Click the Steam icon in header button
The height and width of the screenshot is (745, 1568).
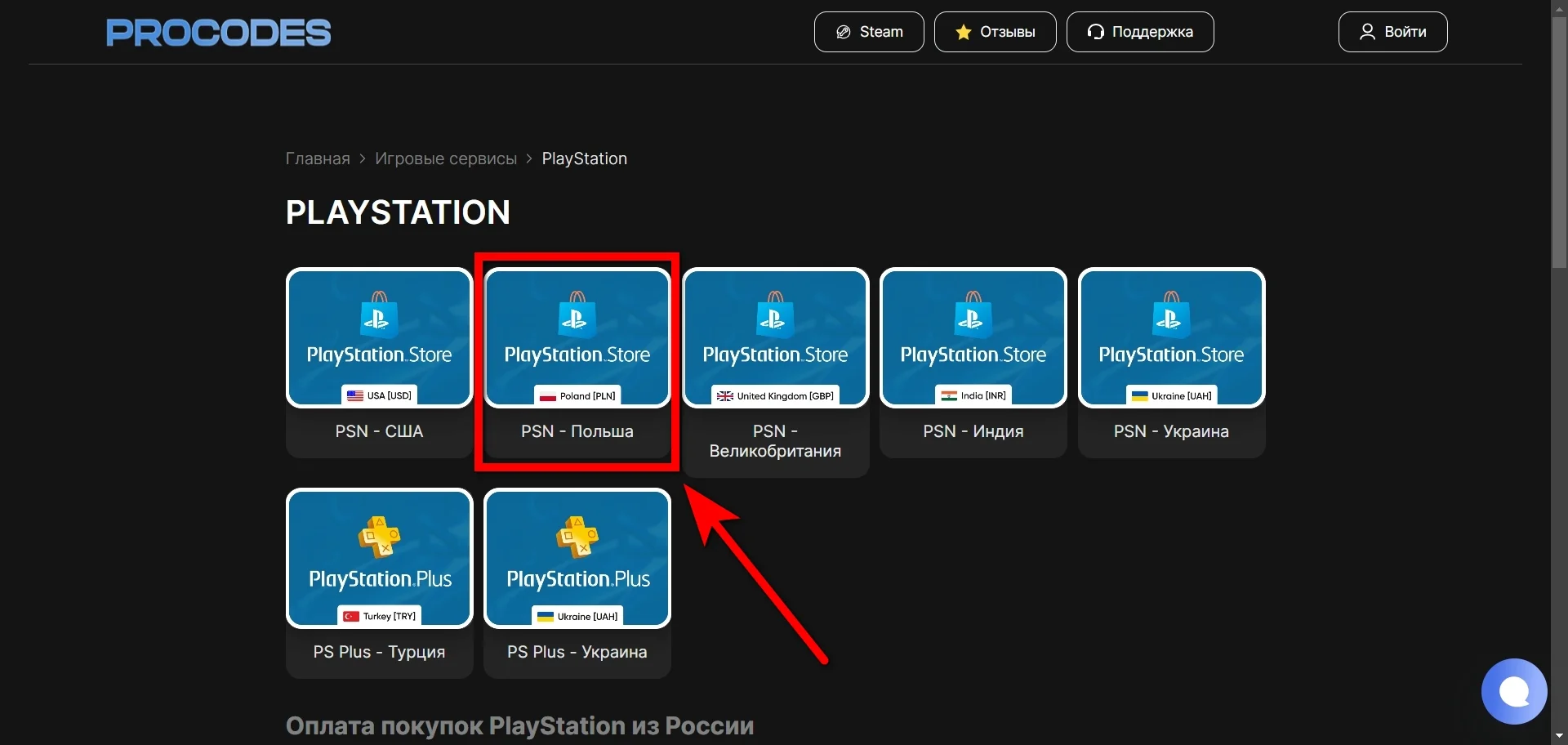pos(844,32)
